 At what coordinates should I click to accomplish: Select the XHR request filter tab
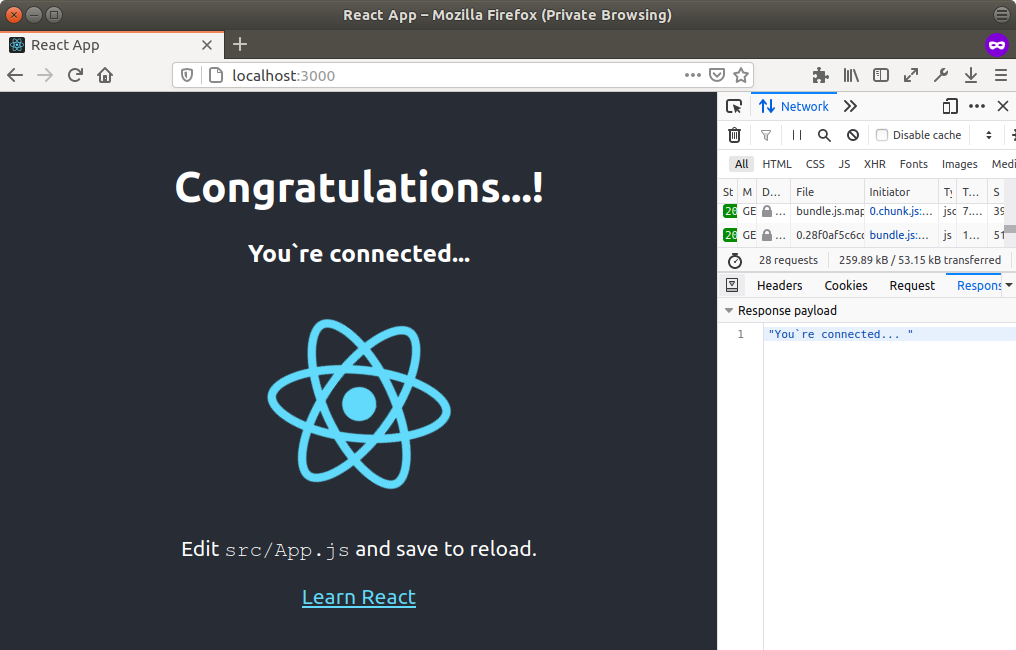click(x=874, y=163)
